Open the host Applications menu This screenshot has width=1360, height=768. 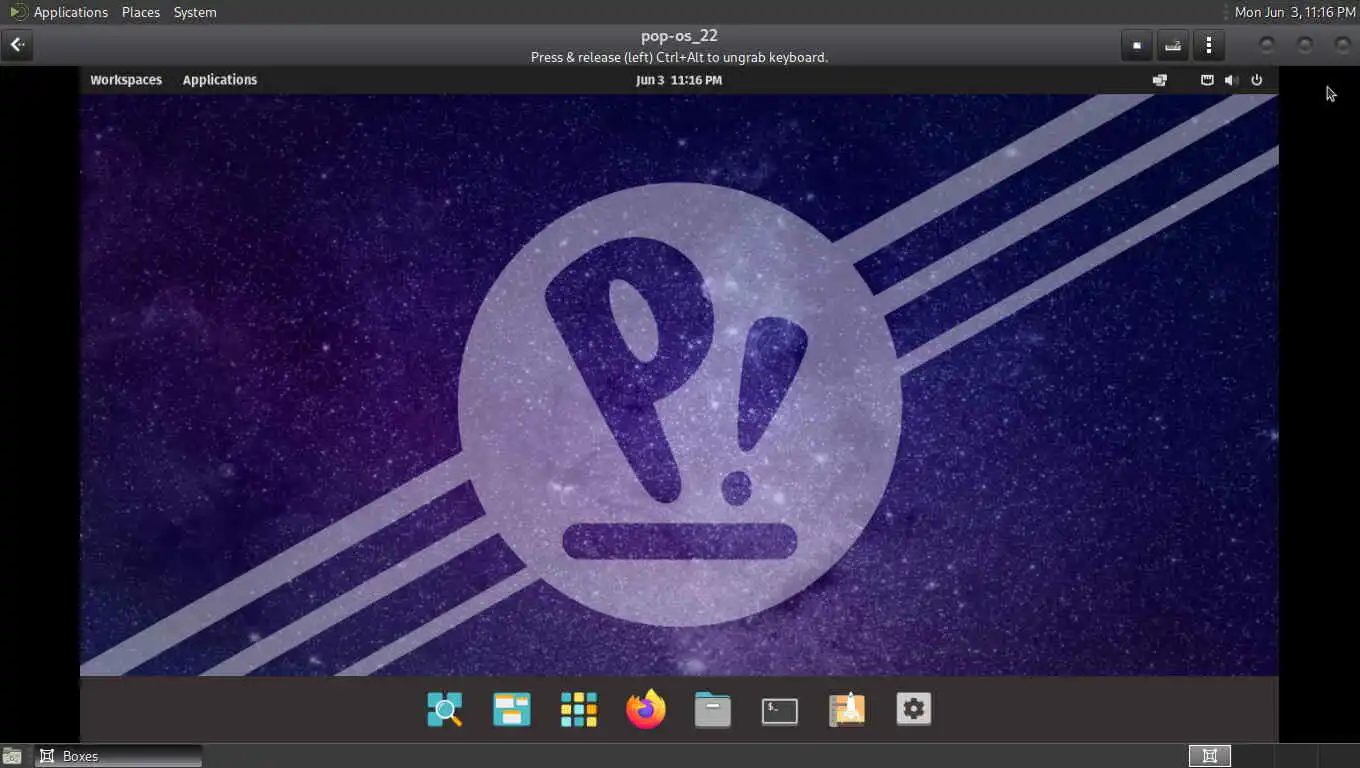[70, 12]
